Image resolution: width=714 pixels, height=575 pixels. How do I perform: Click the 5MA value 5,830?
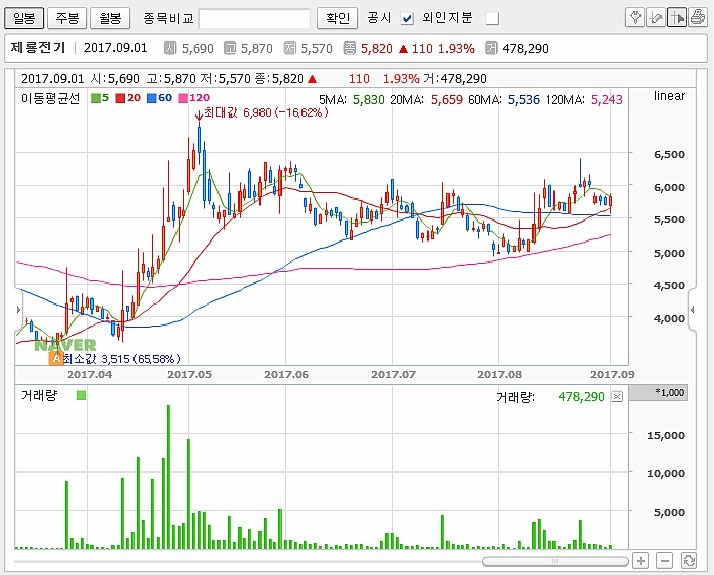point(369,99)
